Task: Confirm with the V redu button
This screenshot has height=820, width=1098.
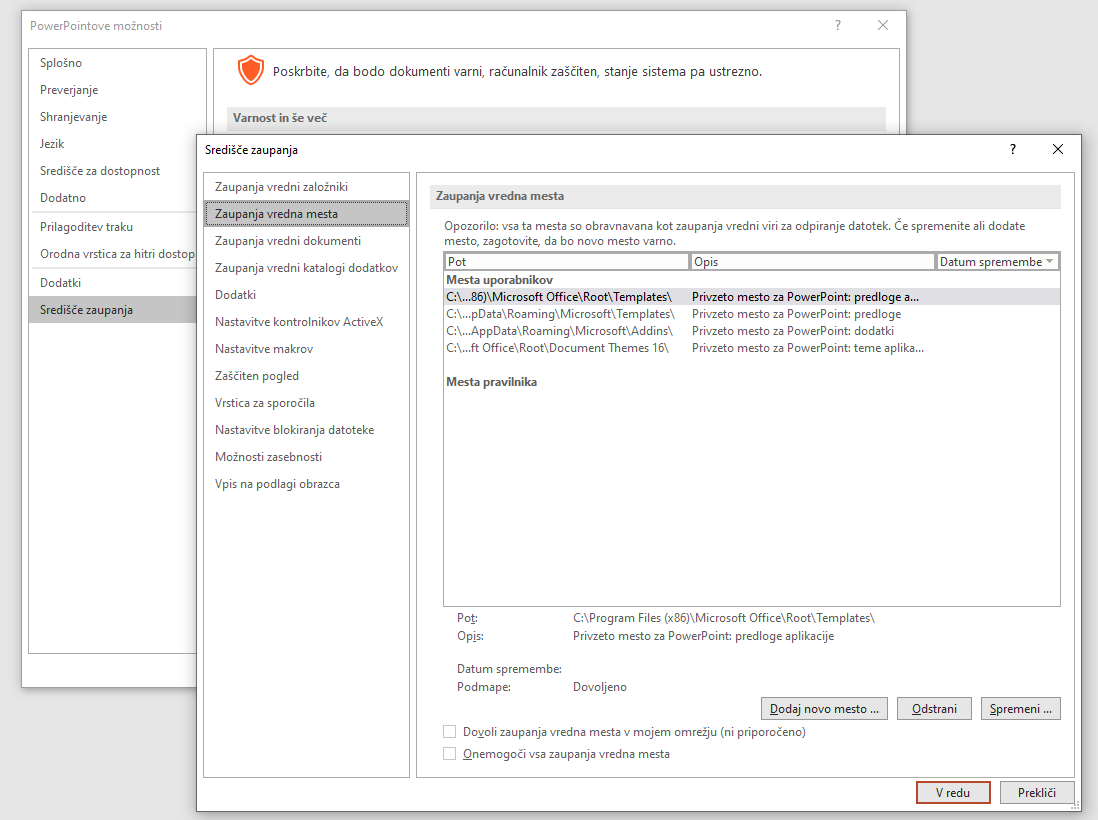Action: pos(952,793)
